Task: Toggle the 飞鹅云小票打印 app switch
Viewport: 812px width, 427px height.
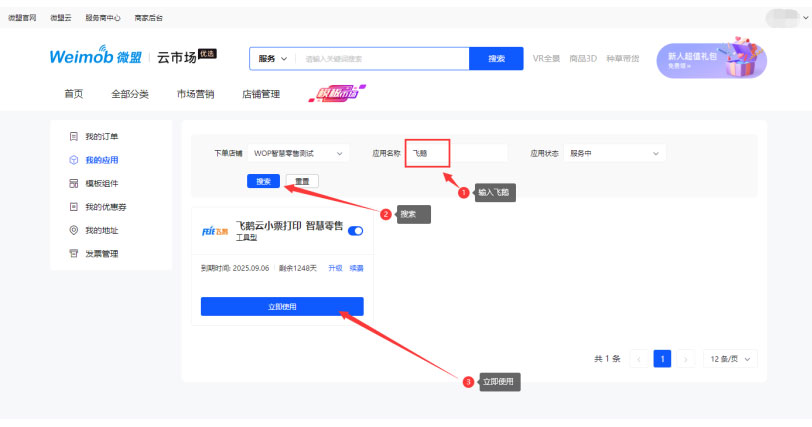Action: point(355,231)
